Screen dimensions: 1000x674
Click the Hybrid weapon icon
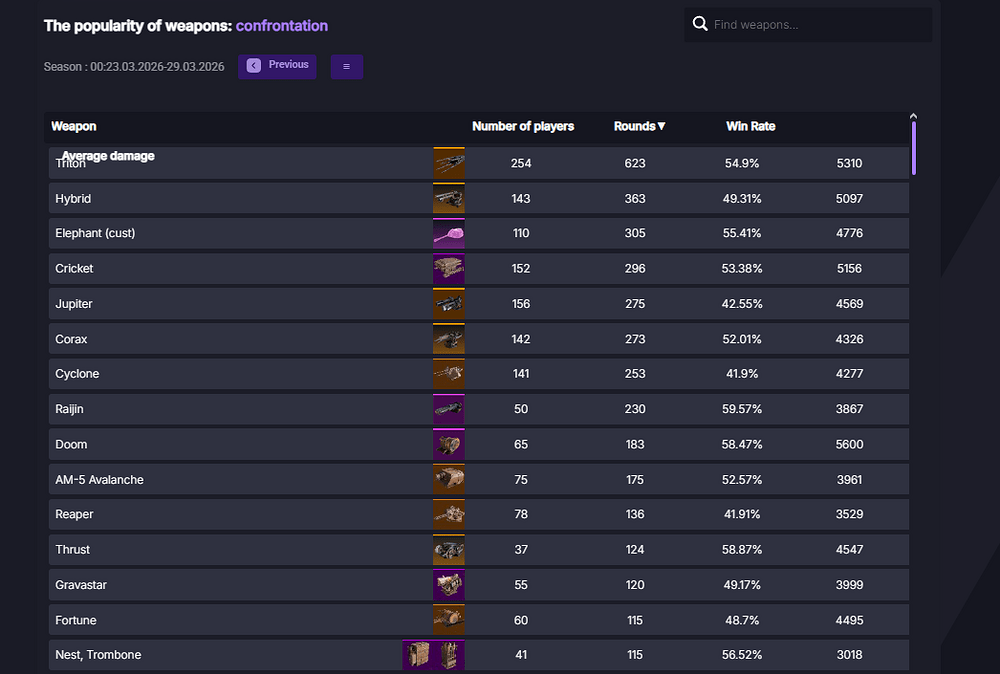pyautogui.click(x=449, y=198)
